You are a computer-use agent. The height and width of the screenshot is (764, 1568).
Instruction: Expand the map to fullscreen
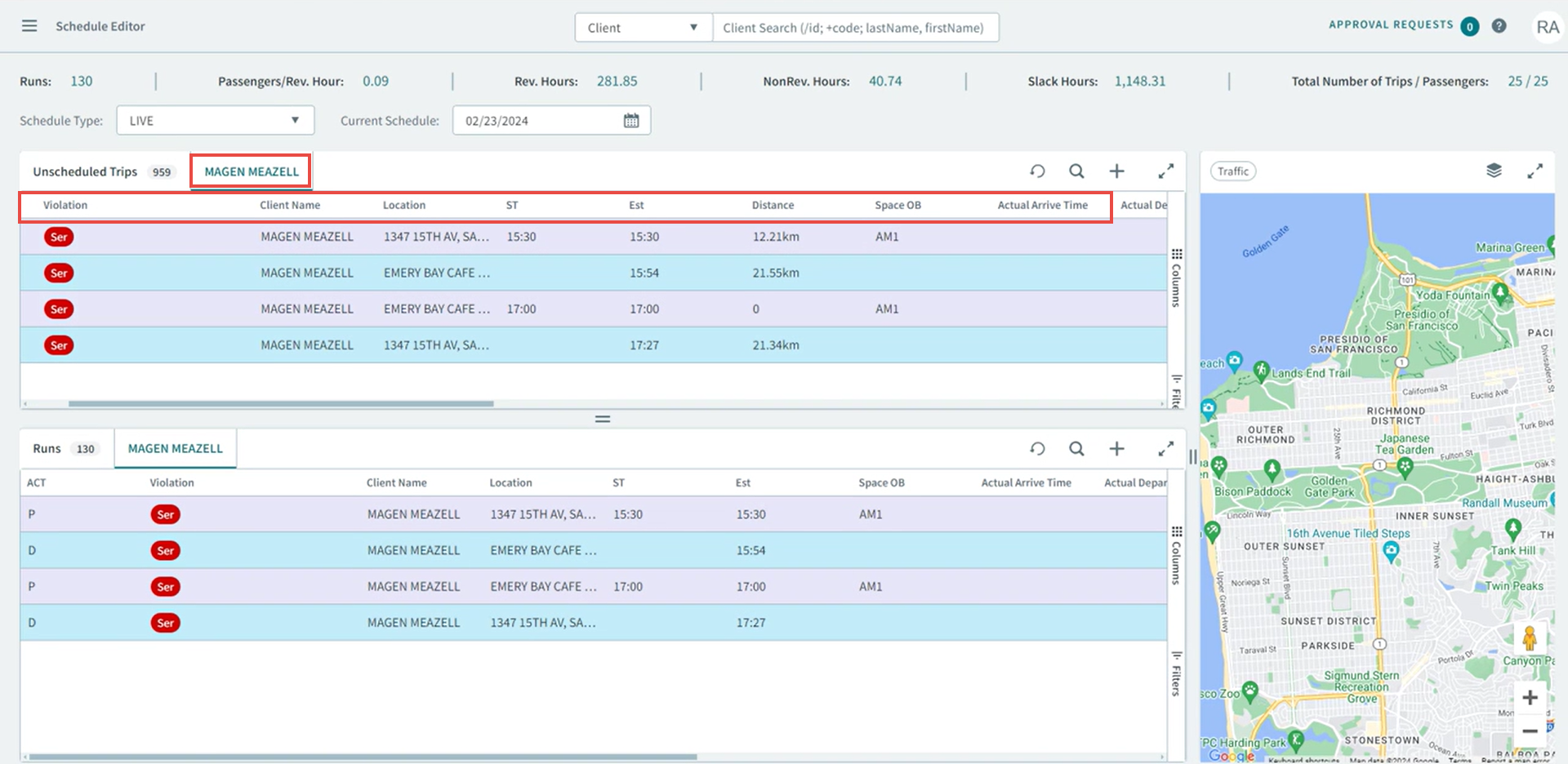click(1536, 171)
